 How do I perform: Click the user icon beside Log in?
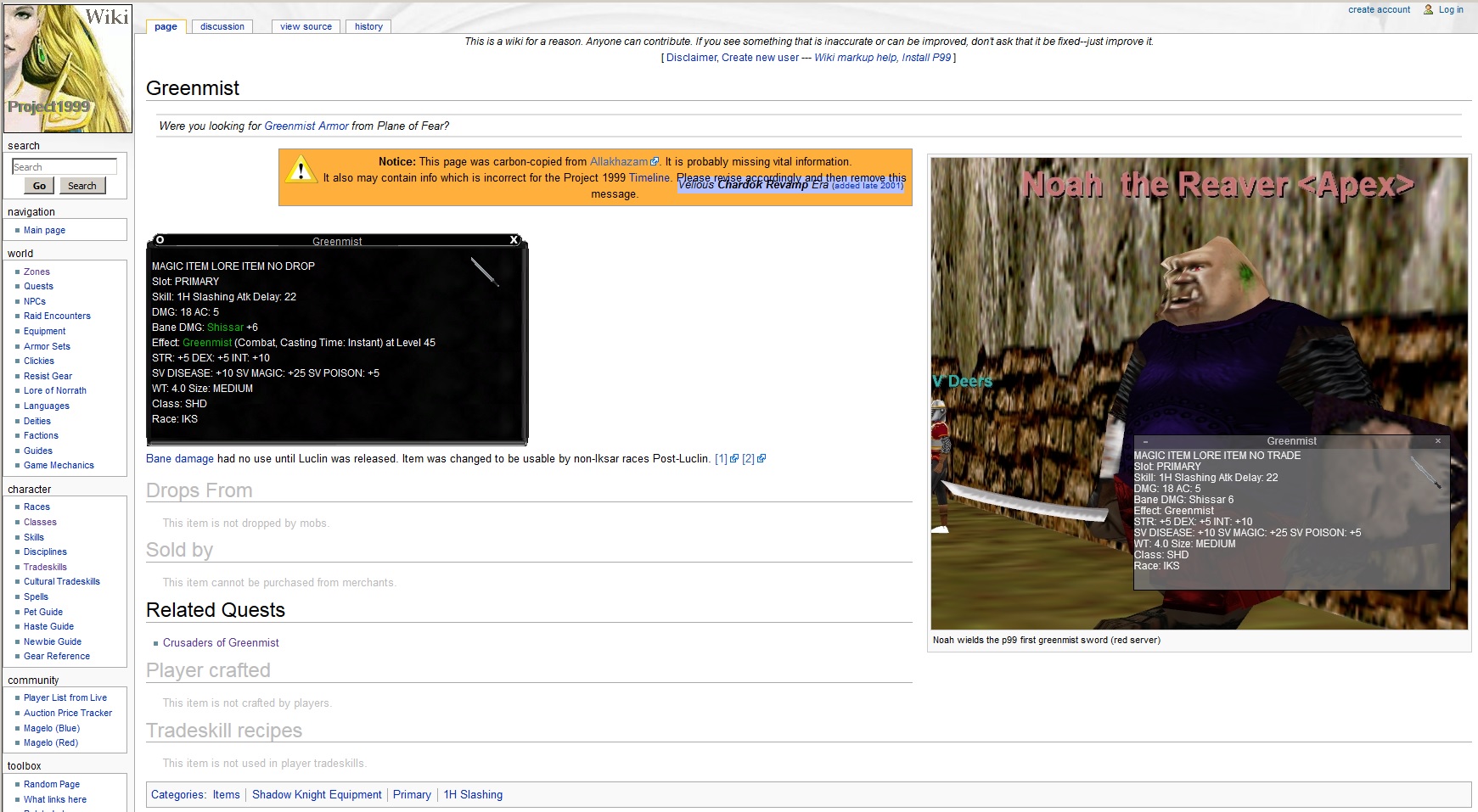[x=1429, y=10]
